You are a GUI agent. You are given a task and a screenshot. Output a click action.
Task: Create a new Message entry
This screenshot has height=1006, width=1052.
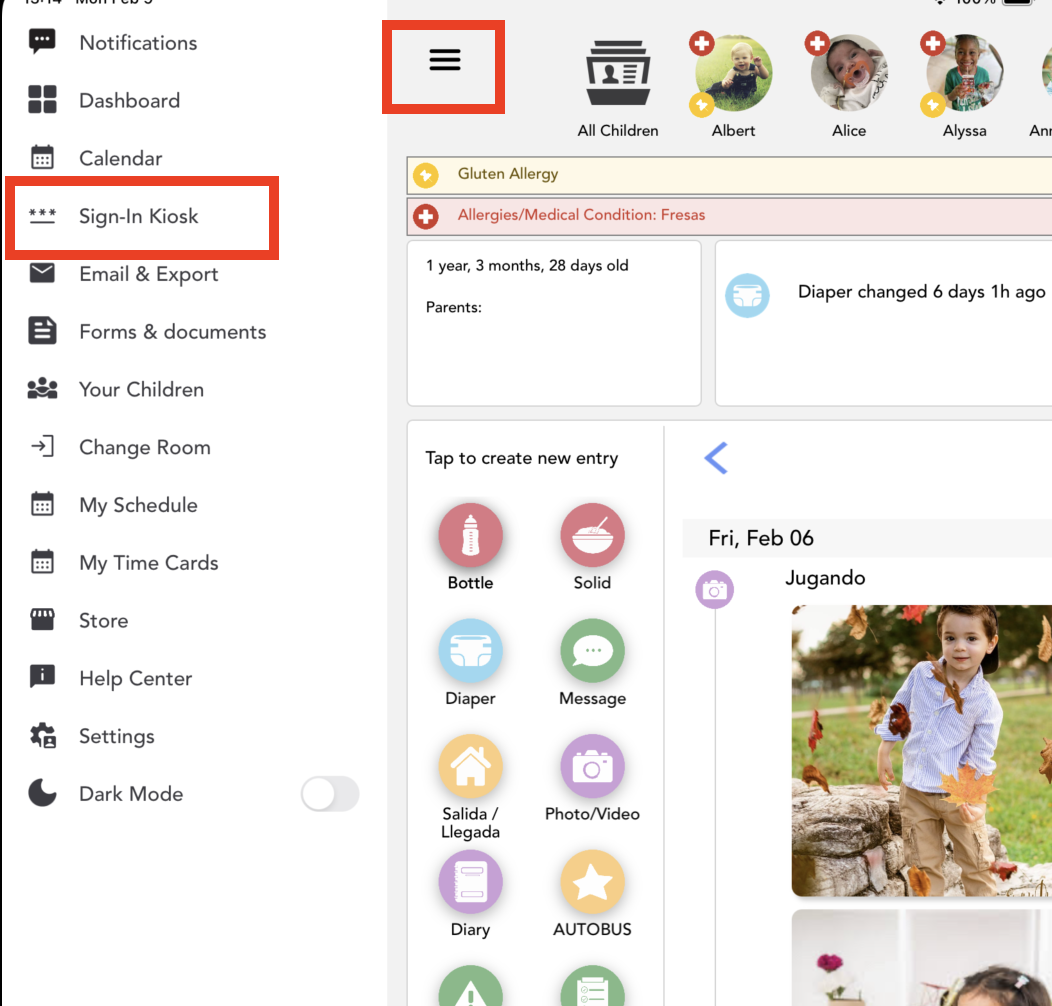(x=592, y=650)
